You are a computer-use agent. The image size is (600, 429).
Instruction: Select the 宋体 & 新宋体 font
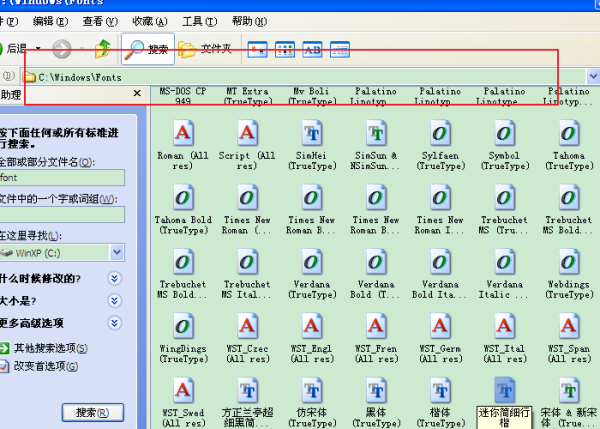point(569,403)
